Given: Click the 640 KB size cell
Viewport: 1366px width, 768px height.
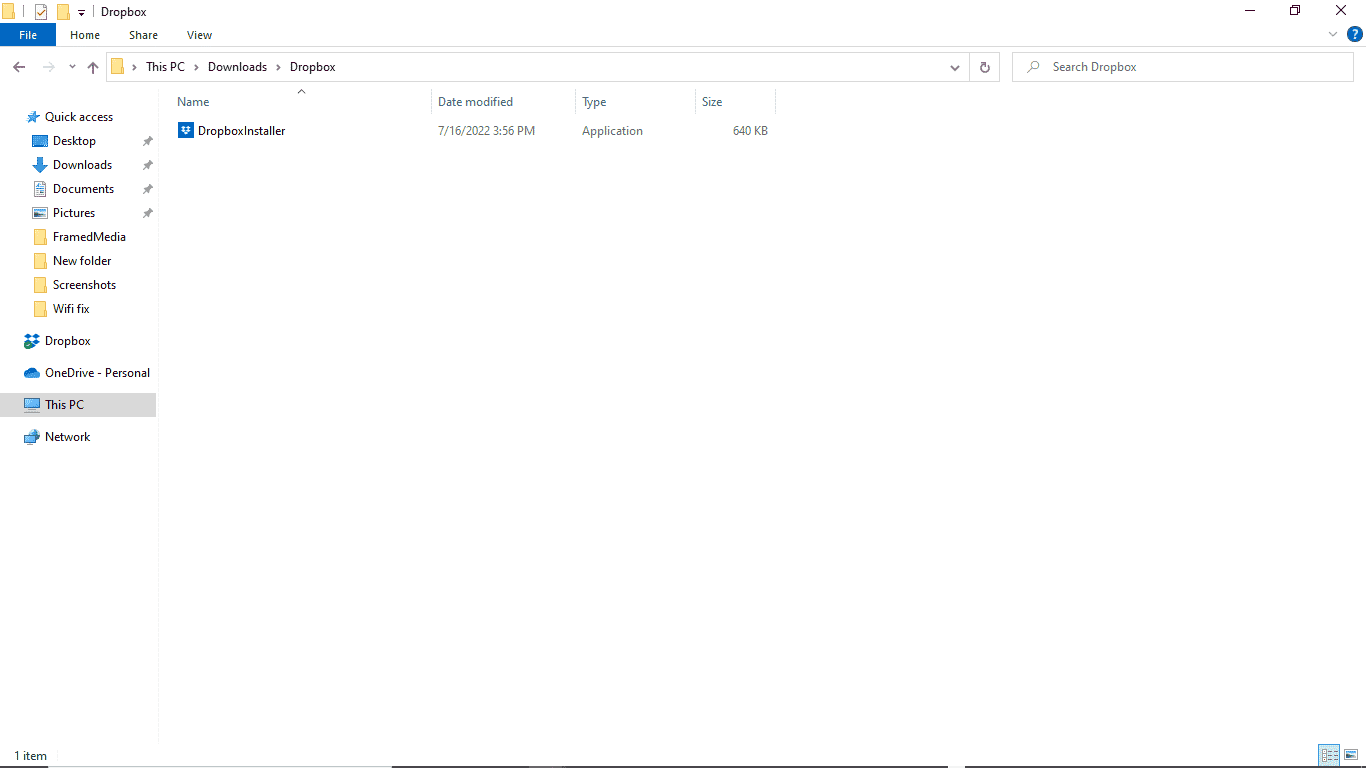Looking at the screenshot, I should [750, 131].
